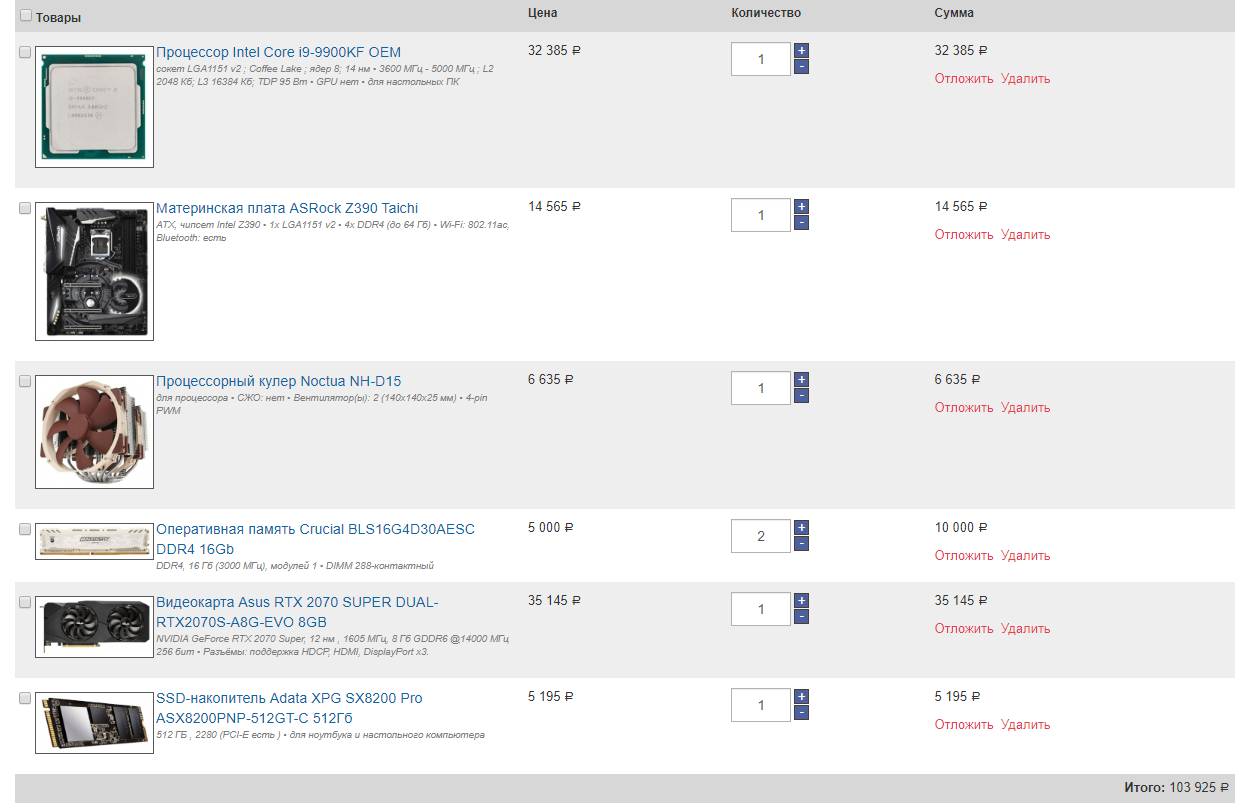The width and height of the screenshot is (1249, 803).
Task: Check the Asus RTX 2070 SUPER row
Action: coord(25,603)
